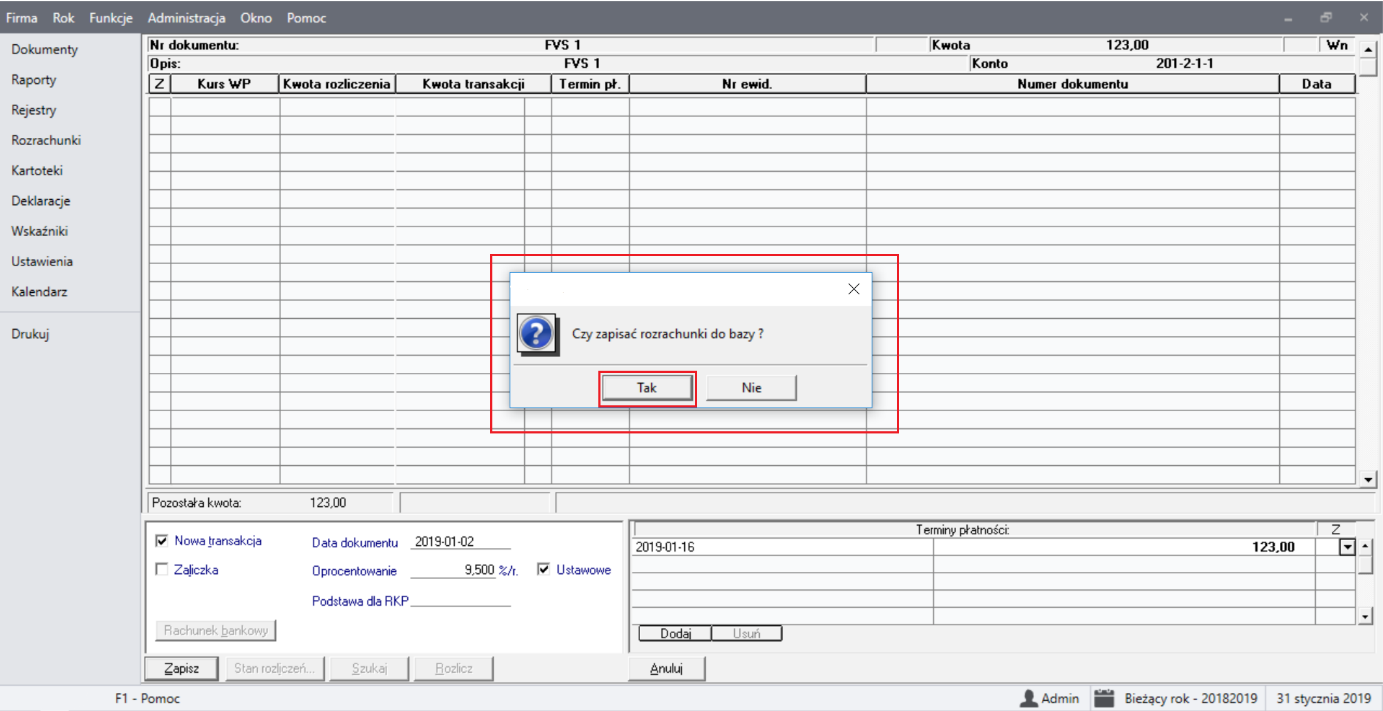Image resolution: width=1383 pixels, height=711 pixels.
Task: Click the Rozlicz button
Action: [454, 669]
